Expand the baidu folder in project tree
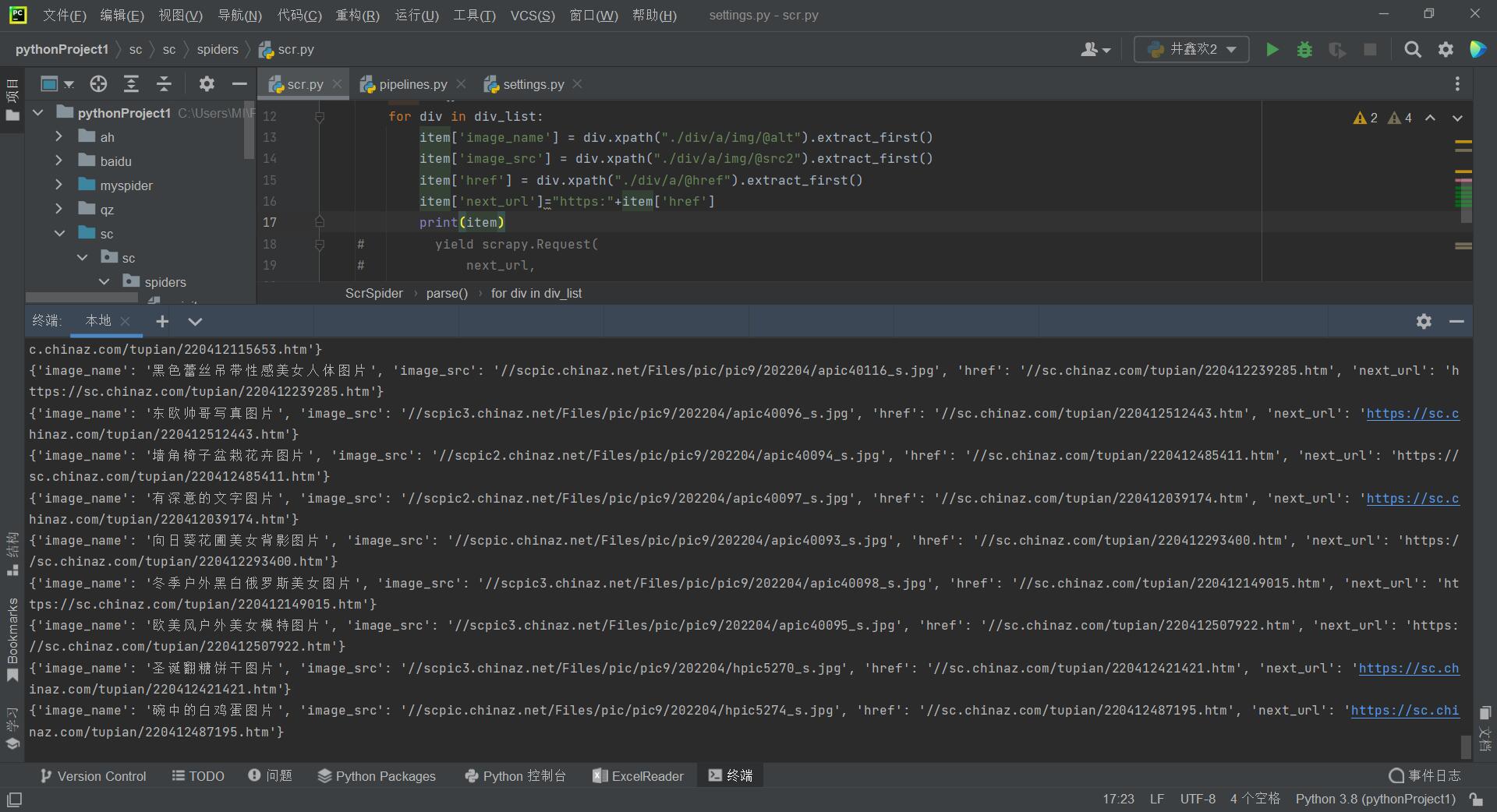1497x812 pixels. 59,161
